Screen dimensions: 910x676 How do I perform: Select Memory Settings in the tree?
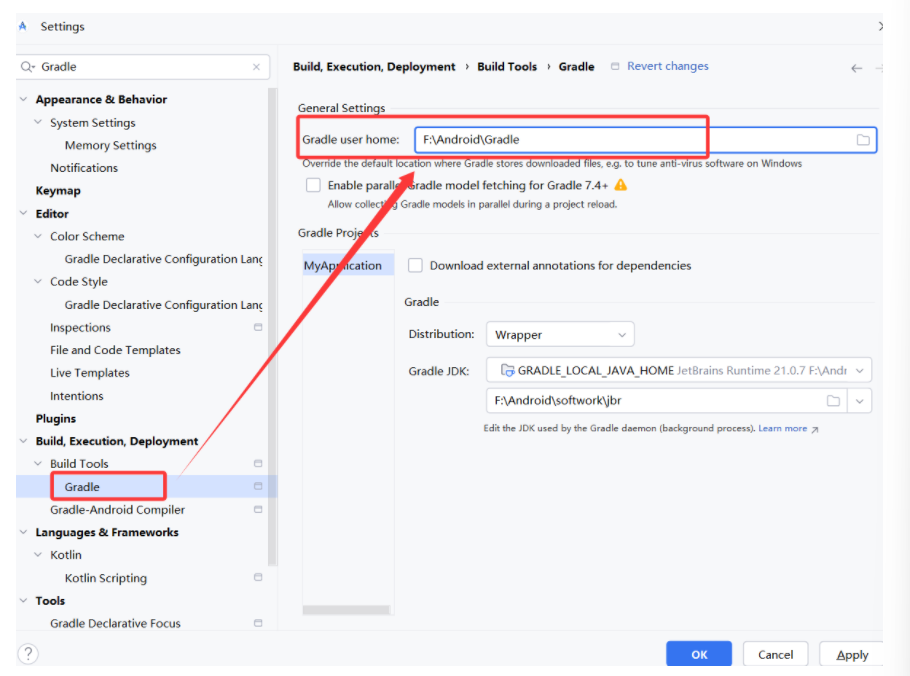pos(110,145)
